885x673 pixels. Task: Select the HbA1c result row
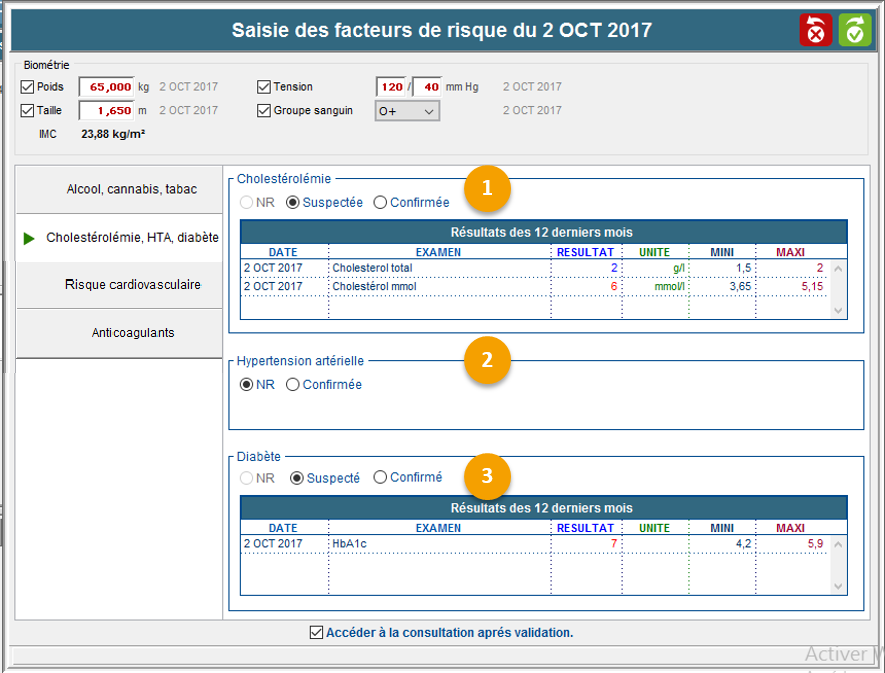440,544
